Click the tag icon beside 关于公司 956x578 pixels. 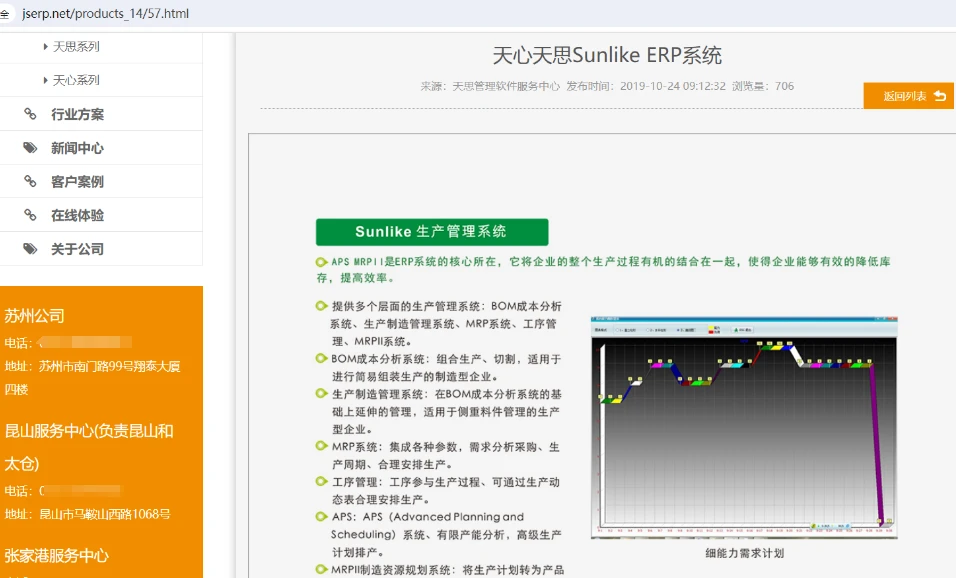click(x=30, y=248)
